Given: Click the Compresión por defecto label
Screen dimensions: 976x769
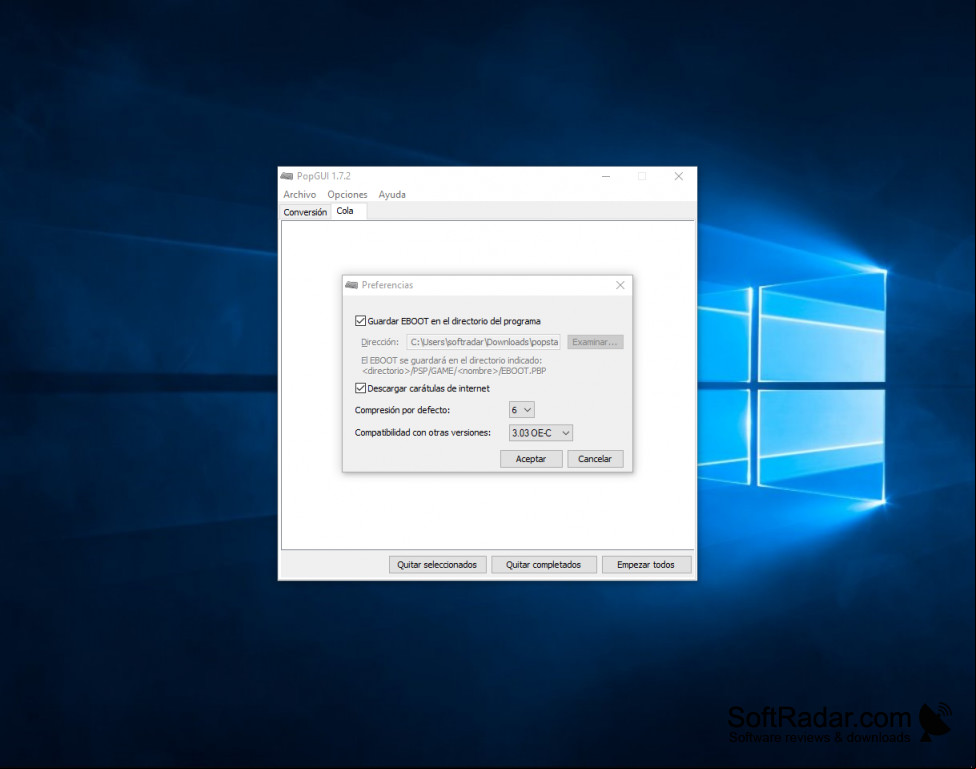Looking at the screenshot, I should (402, 410).
